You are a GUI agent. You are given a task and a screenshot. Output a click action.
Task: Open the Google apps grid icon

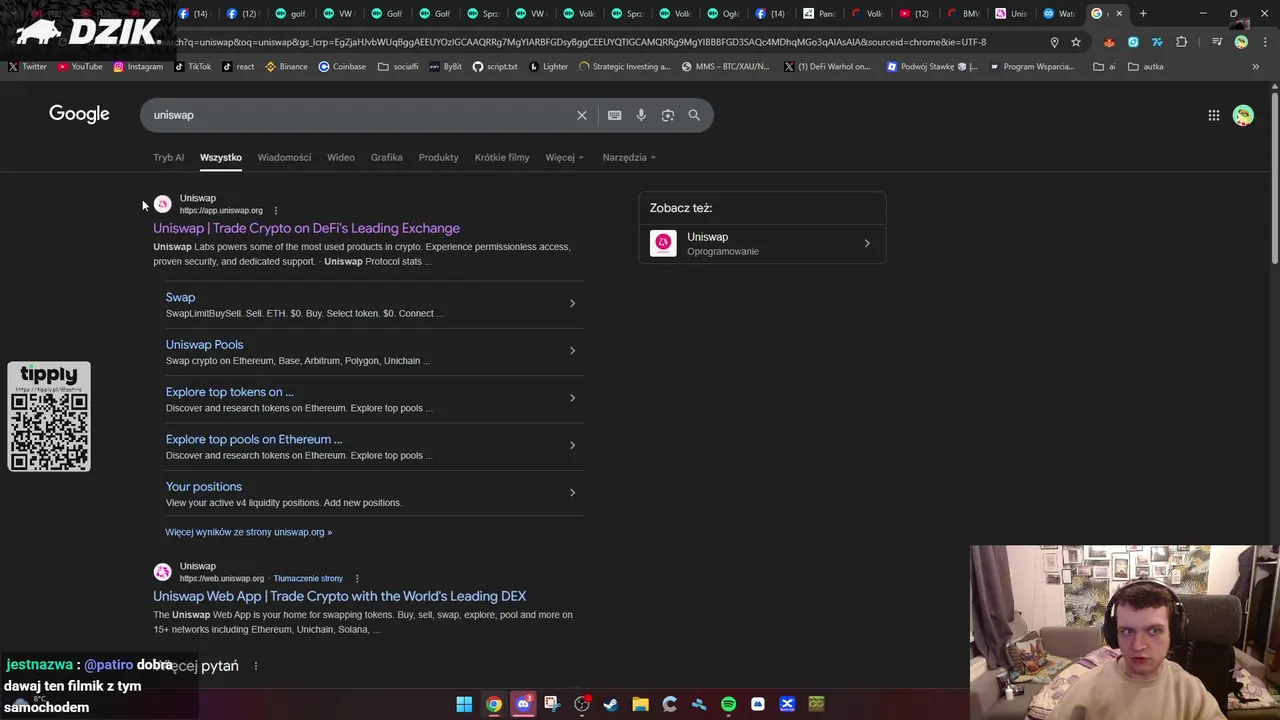[1214, 115]
